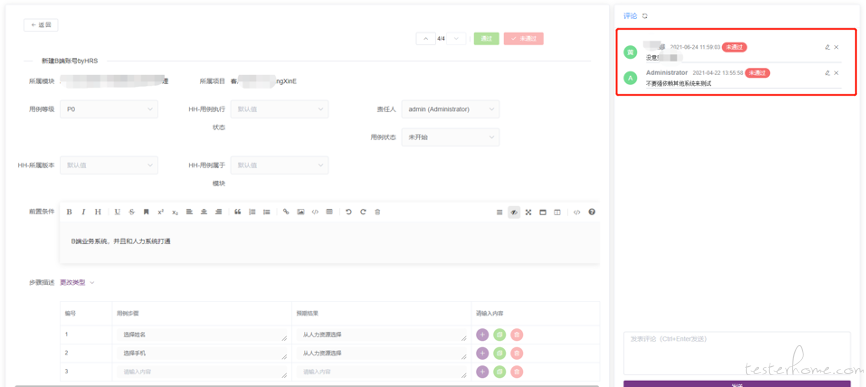866x387 pixels.
Task: Click the 返回 back button
Action: [41, 25]
